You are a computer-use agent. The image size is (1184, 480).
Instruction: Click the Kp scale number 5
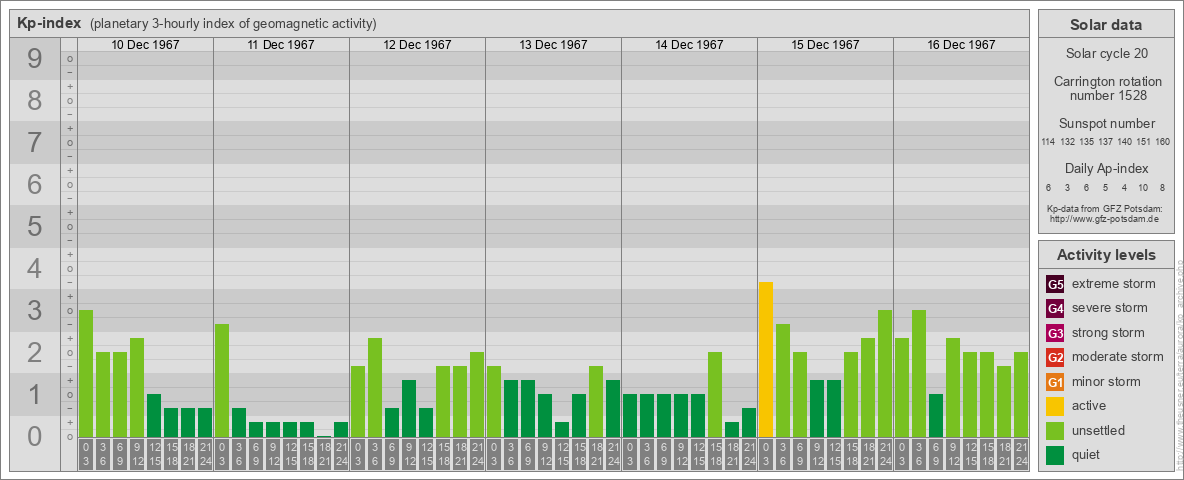(x=35, y=226)
